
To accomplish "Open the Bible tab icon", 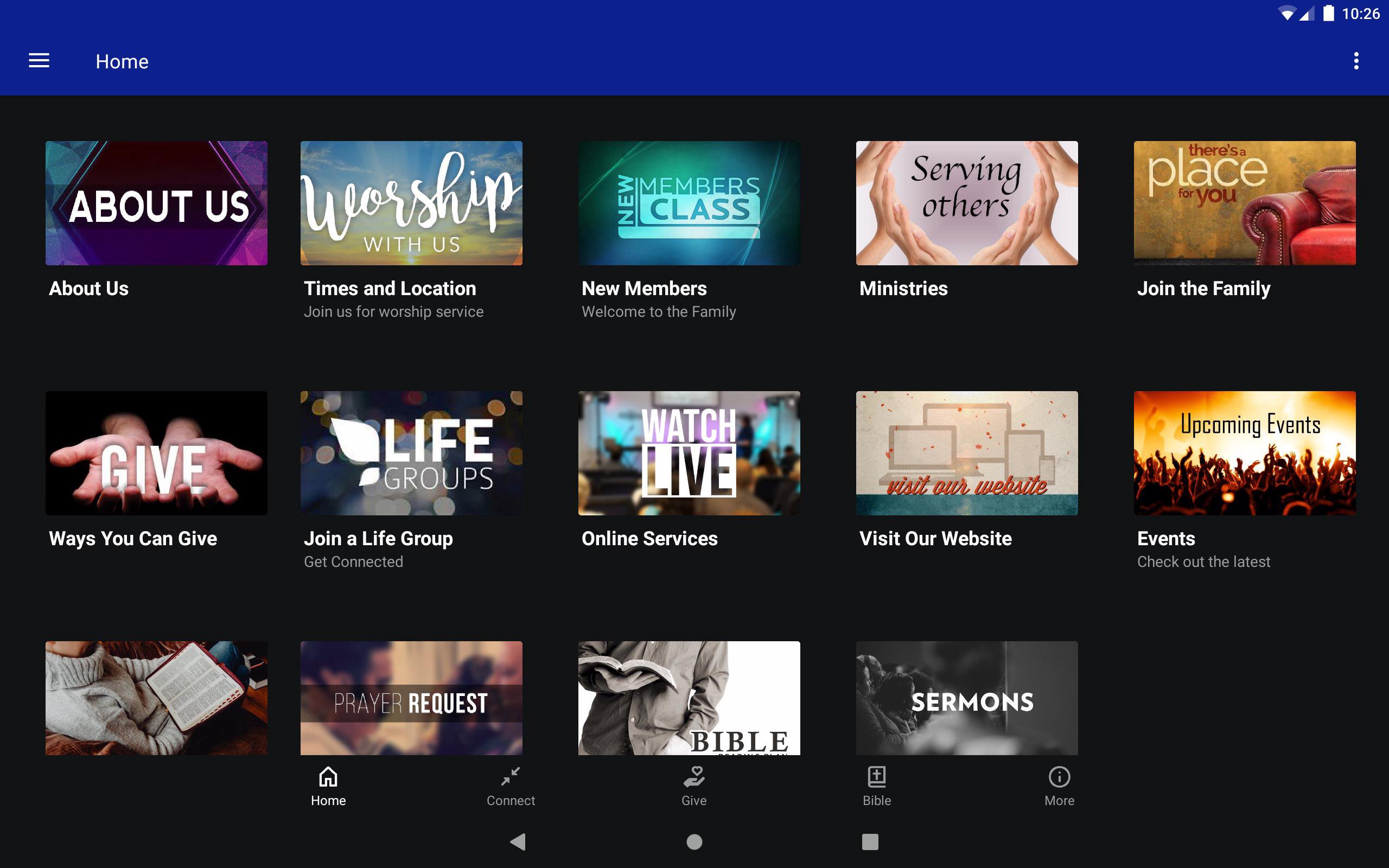I will pyautogui.click(x=876, y=777).
